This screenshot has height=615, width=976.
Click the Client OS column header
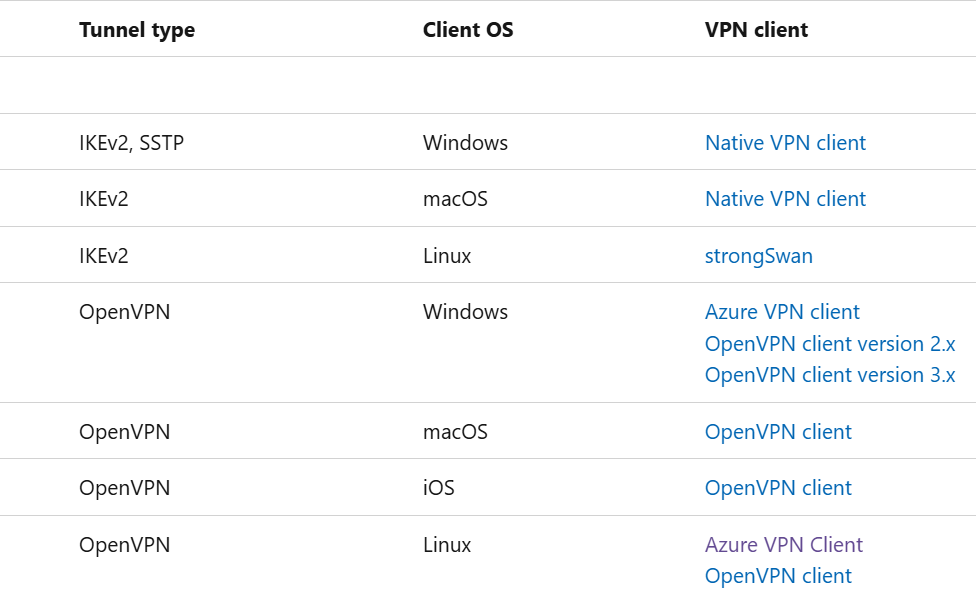(468, 29)
